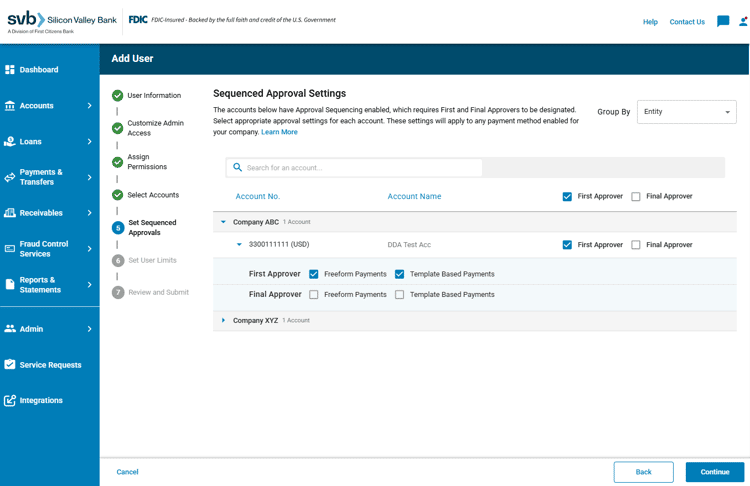Uncheck First Approver Template Based Payments

click(x=399, y=274)
